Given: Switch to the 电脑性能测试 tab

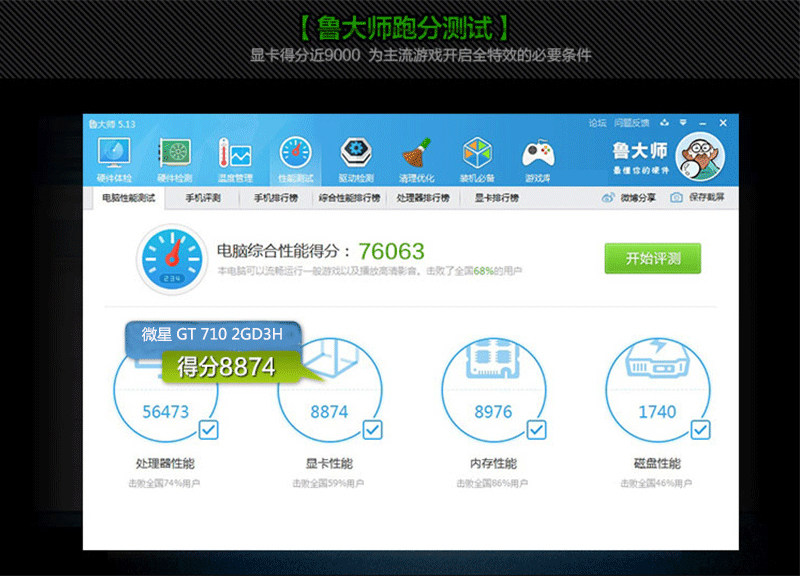Looking at the screenshot, I should (x=129, y=198).
